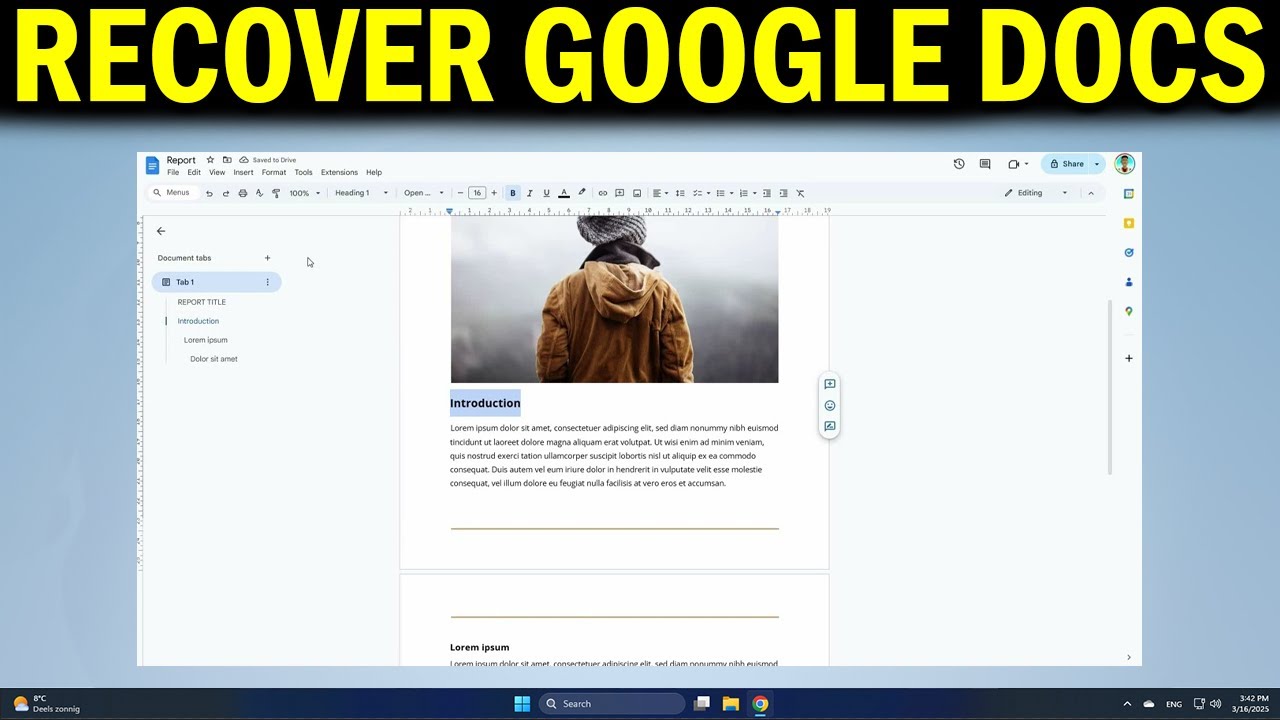This screenshot has height=720, width=1280.
Task: Open Google Maps side panel
Action: pos(1129,311)
